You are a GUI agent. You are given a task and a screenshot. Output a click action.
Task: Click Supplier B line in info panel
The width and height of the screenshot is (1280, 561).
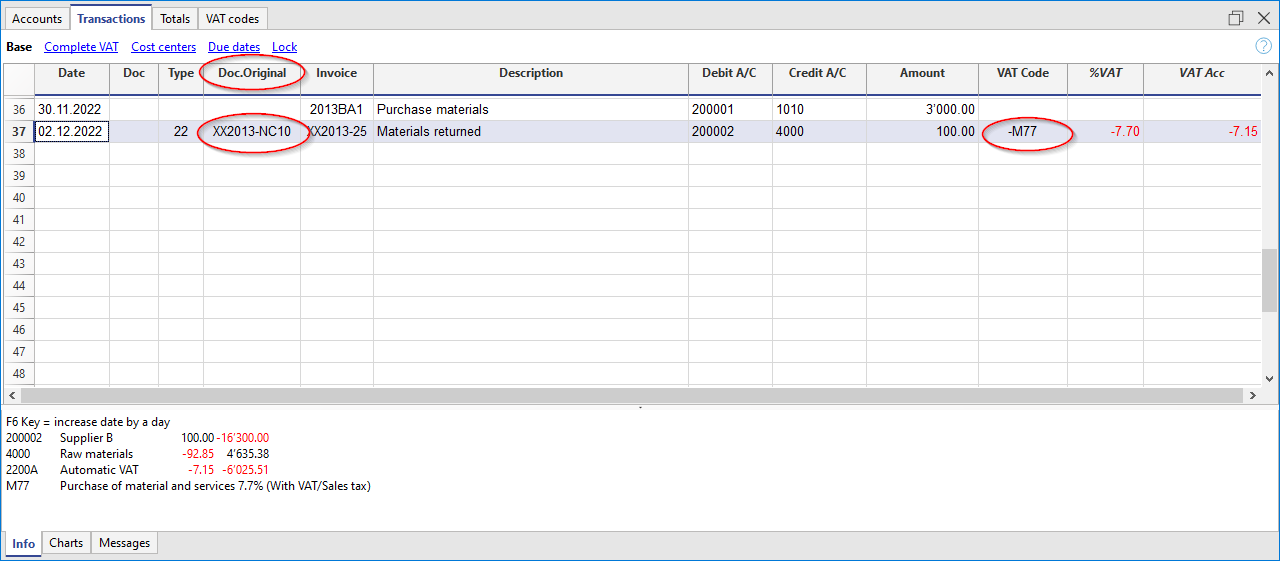coord(137,438)
